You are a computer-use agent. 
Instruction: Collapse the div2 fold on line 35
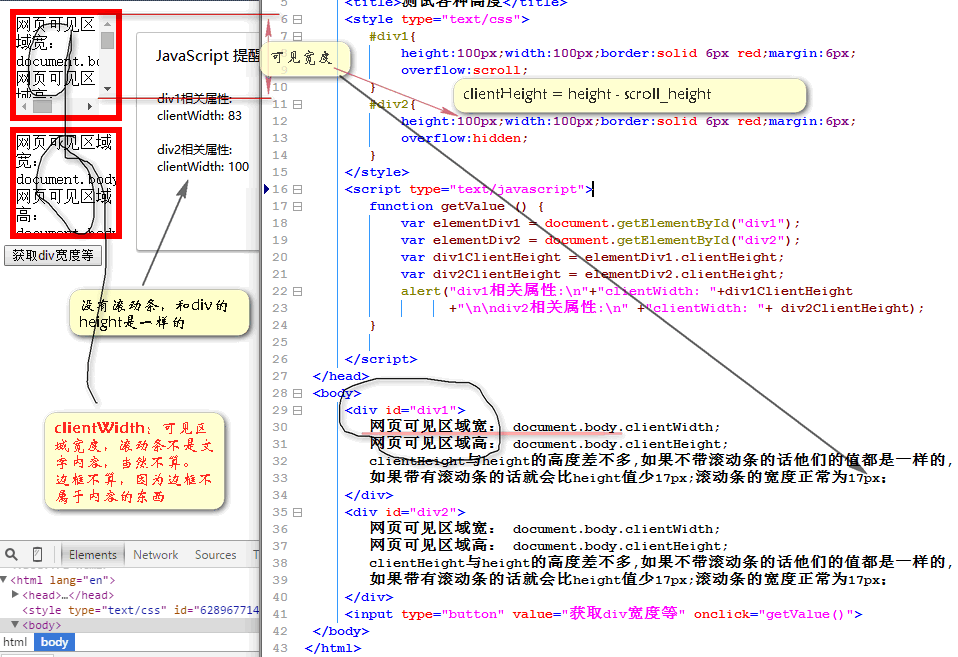(x=298, y=512)
